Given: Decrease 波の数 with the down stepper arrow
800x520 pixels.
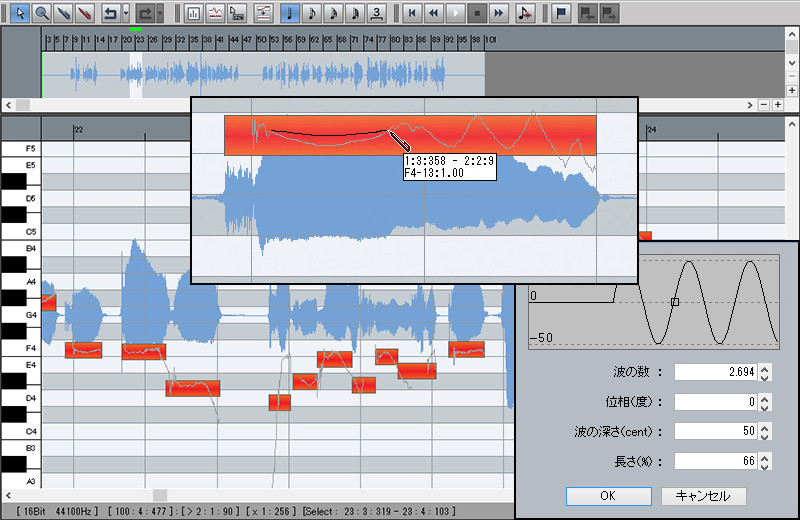Looking at the screenshot, I should click(x=764, y=377).
